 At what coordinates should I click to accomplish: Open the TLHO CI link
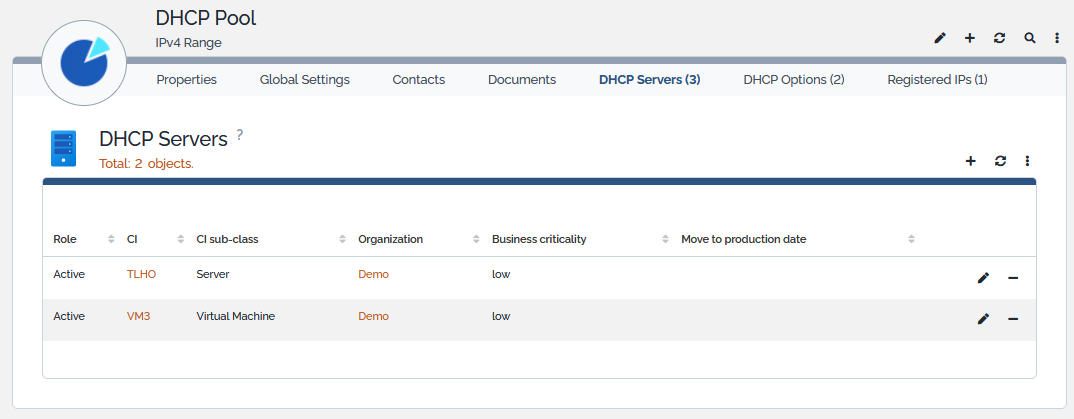141,274
